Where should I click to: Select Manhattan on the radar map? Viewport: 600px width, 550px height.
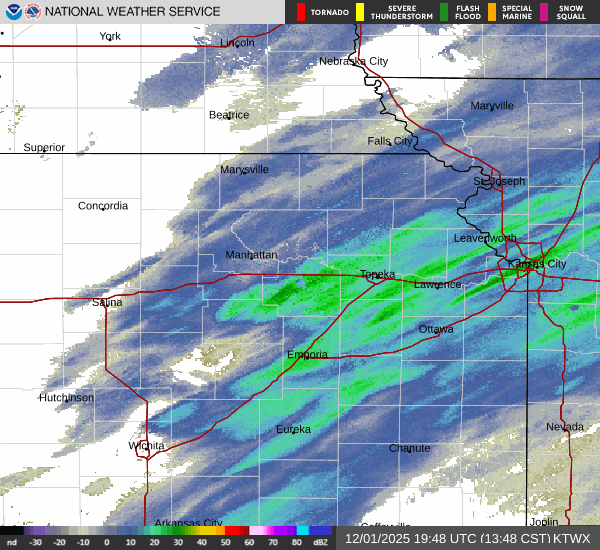251,255
